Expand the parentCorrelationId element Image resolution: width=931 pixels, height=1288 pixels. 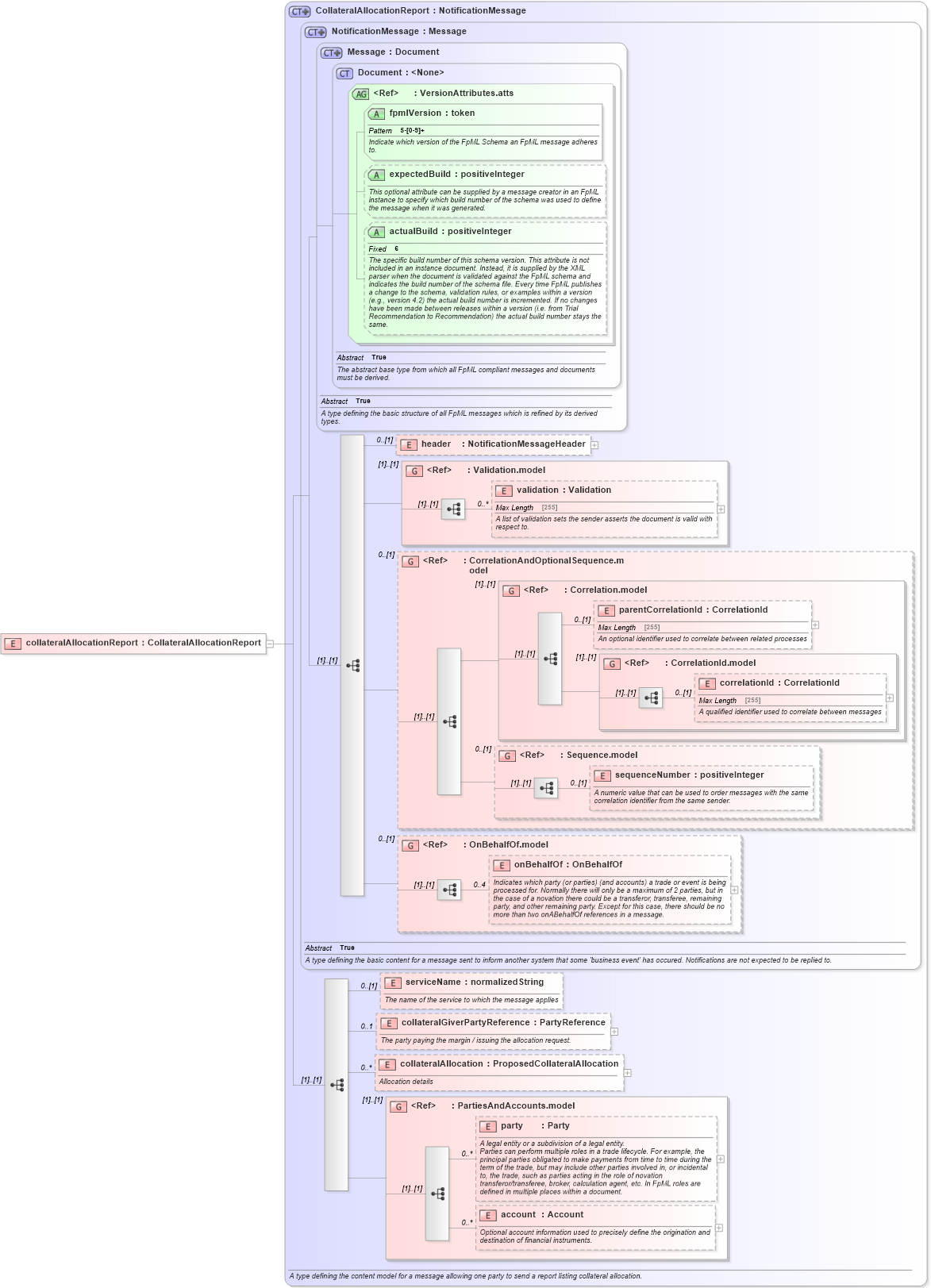coord(815,625)
